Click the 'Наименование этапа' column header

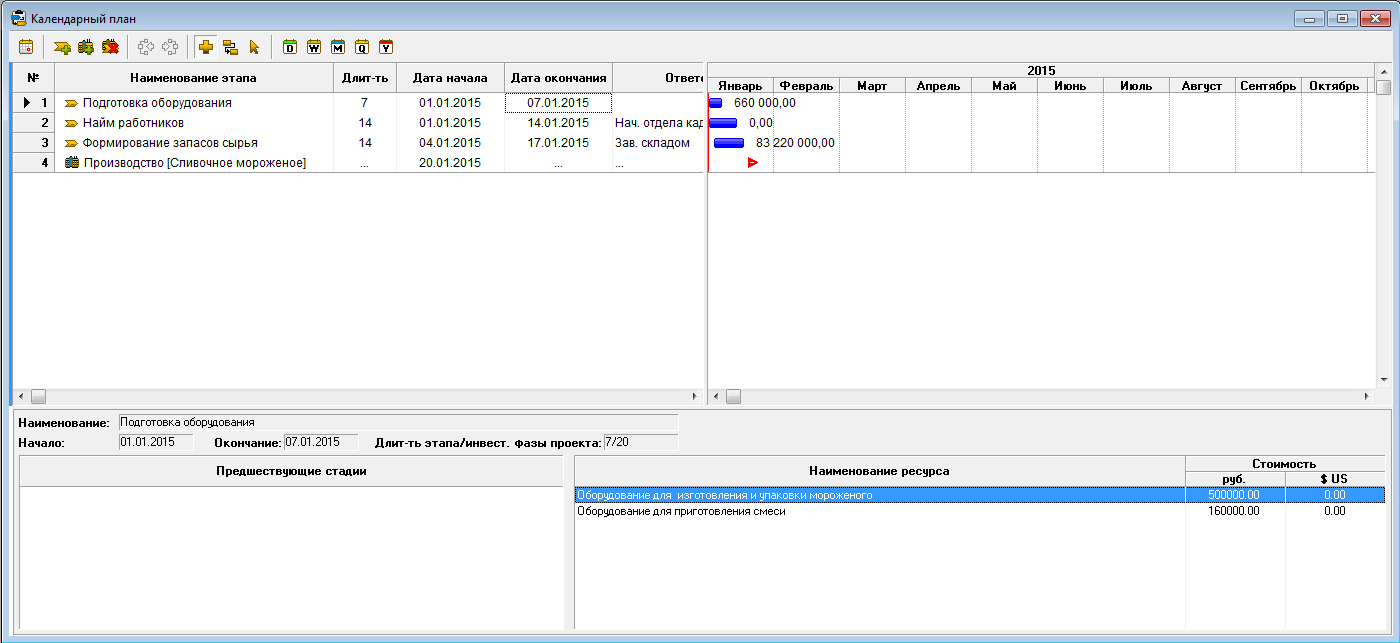[193, 78]
